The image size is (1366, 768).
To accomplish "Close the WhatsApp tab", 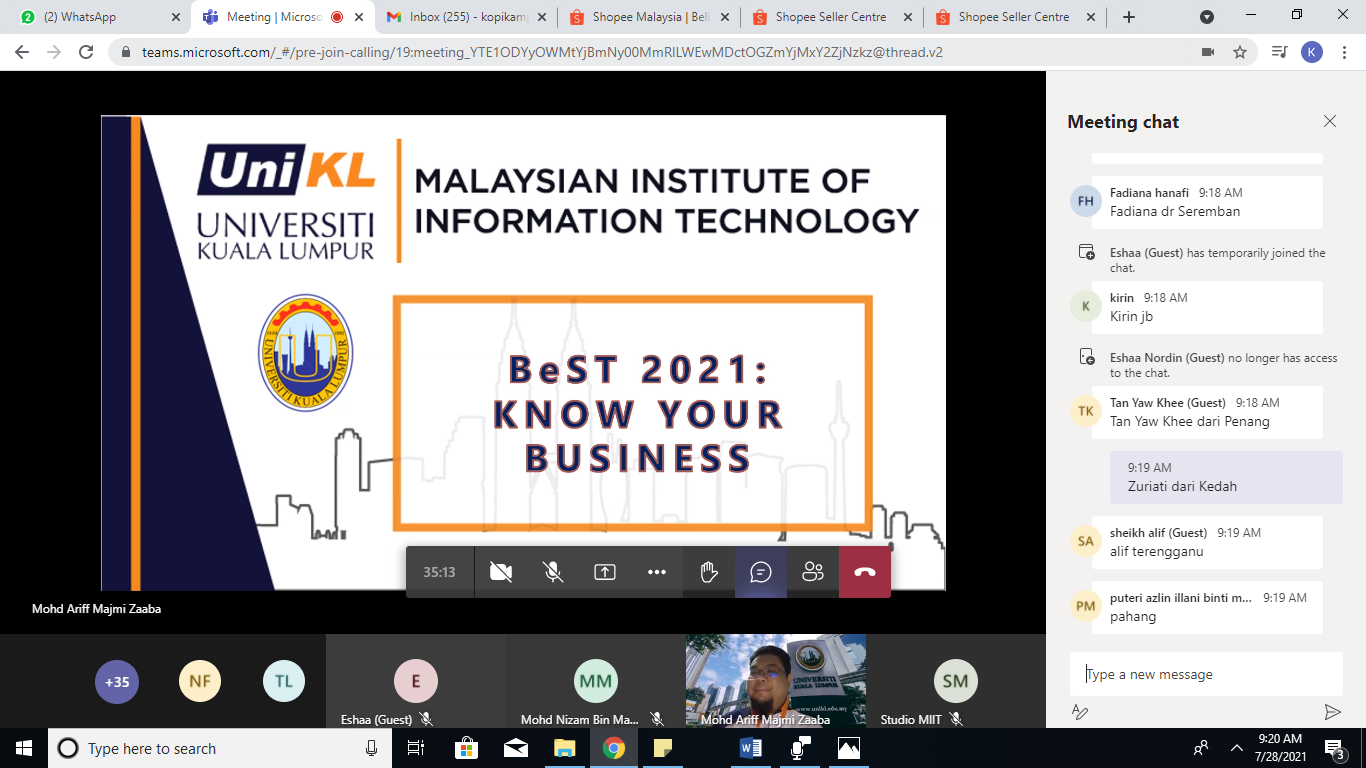I will pos(176,17).
